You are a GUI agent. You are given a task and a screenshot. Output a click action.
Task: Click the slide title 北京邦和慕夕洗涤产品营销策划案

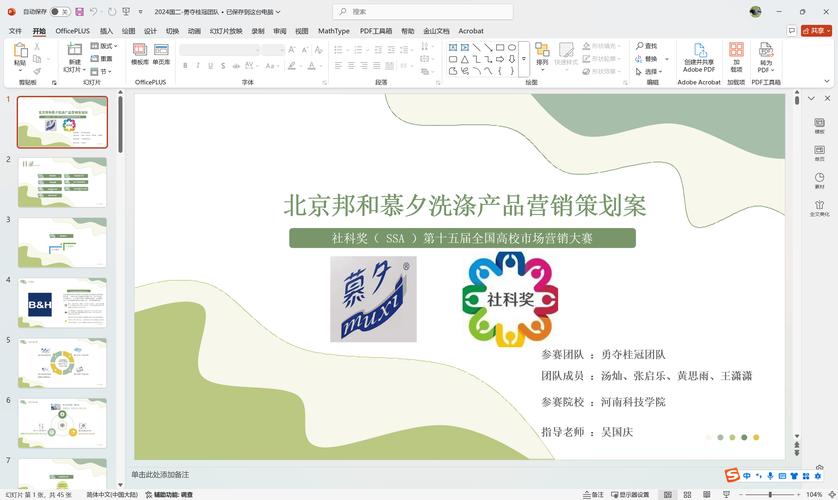[465, 206]
